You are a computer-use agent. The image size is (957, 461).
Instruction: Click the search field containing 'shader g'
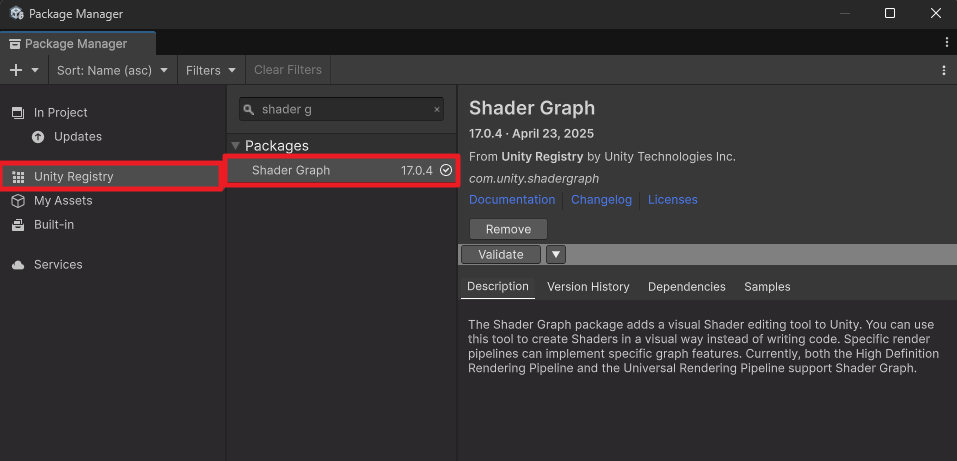pyautogui.click(x=341, y=109)
